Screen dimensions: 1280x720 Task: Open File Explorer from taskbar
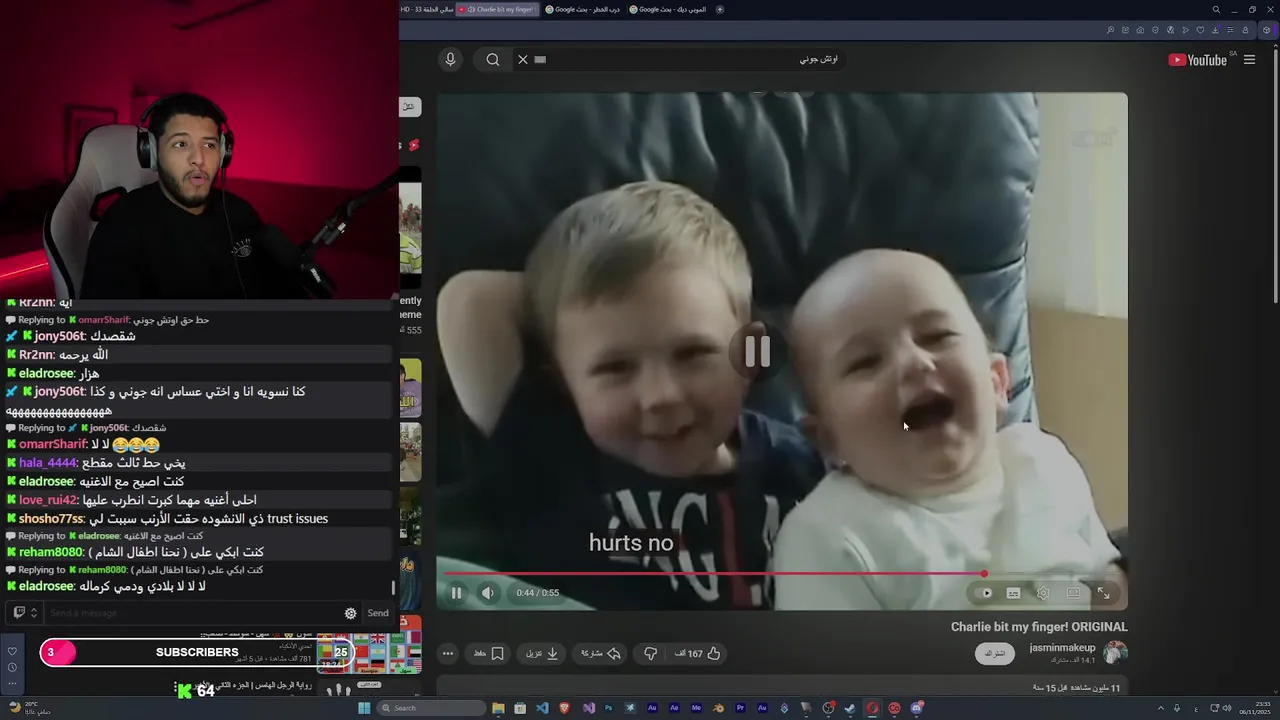pos(498,708)
